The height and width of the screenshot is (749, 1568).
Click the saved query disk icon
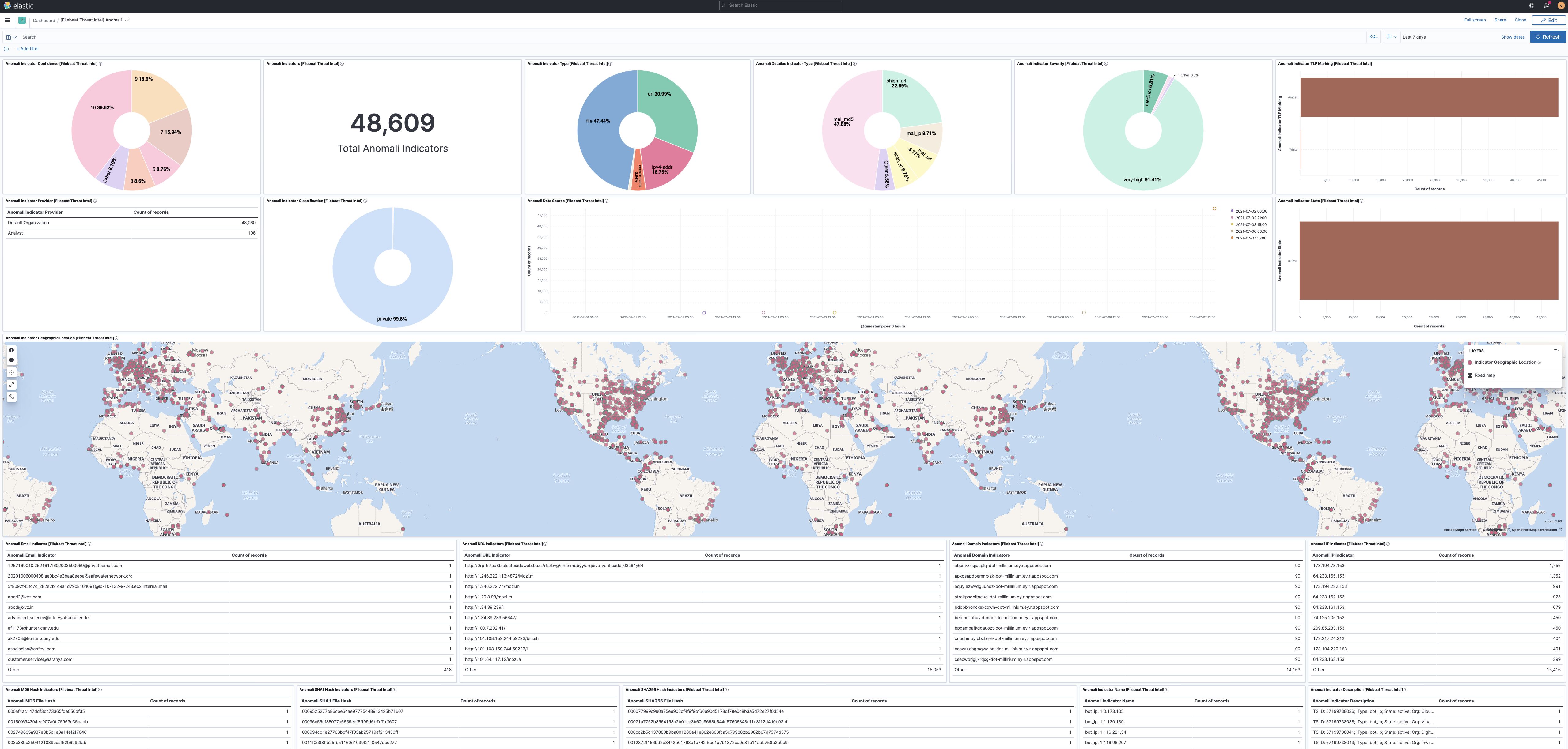click(9, 37)
